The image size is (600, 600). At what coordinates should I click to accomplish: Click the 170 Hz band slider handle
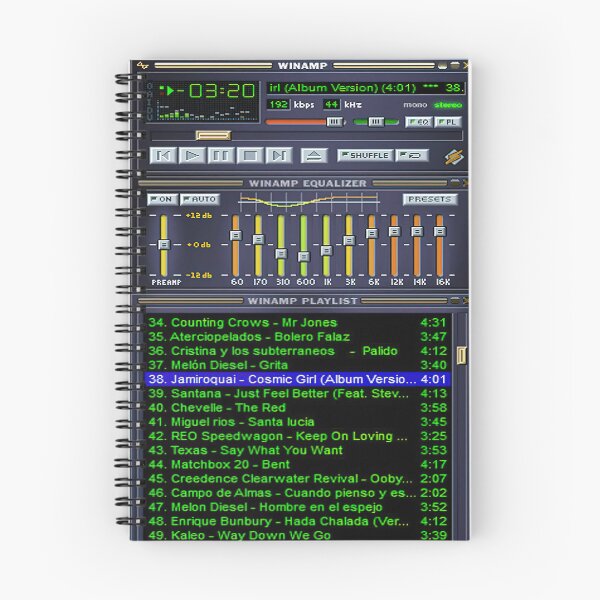coord(259,240)
